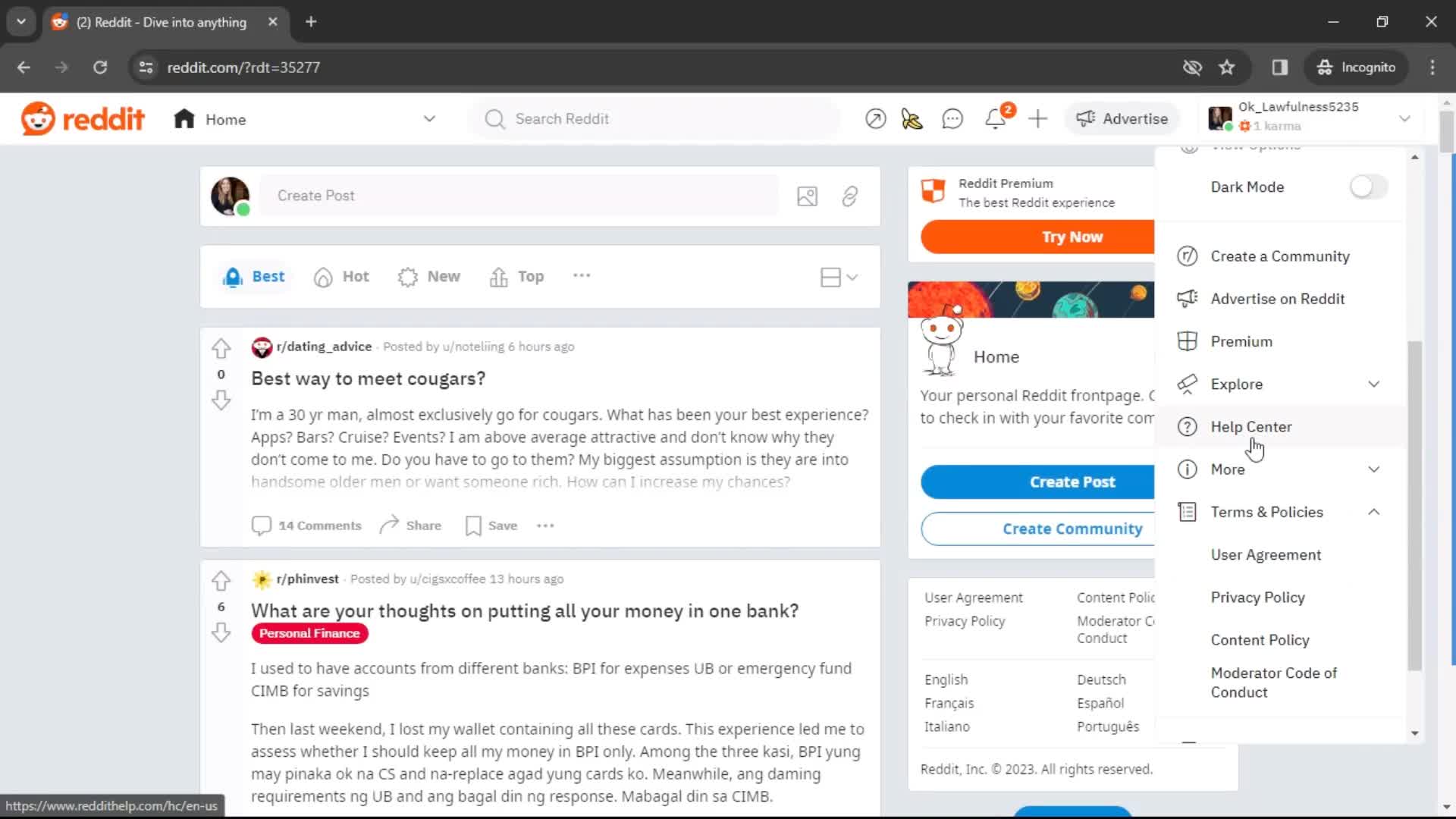Screen dimensions: 1456x819
Task: Open r/dating_advice subreddit link
Action: pyautogui.click(x=323, y=346)
